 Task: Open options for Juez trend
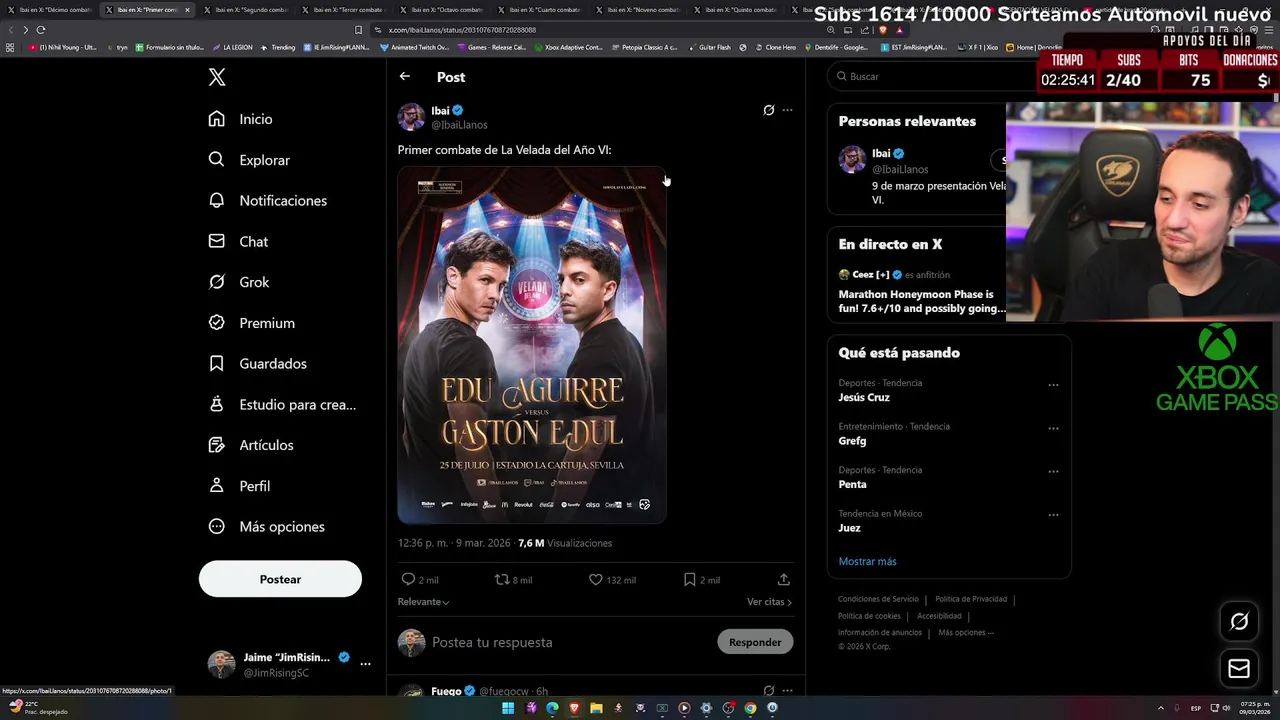coord(1053,515)
